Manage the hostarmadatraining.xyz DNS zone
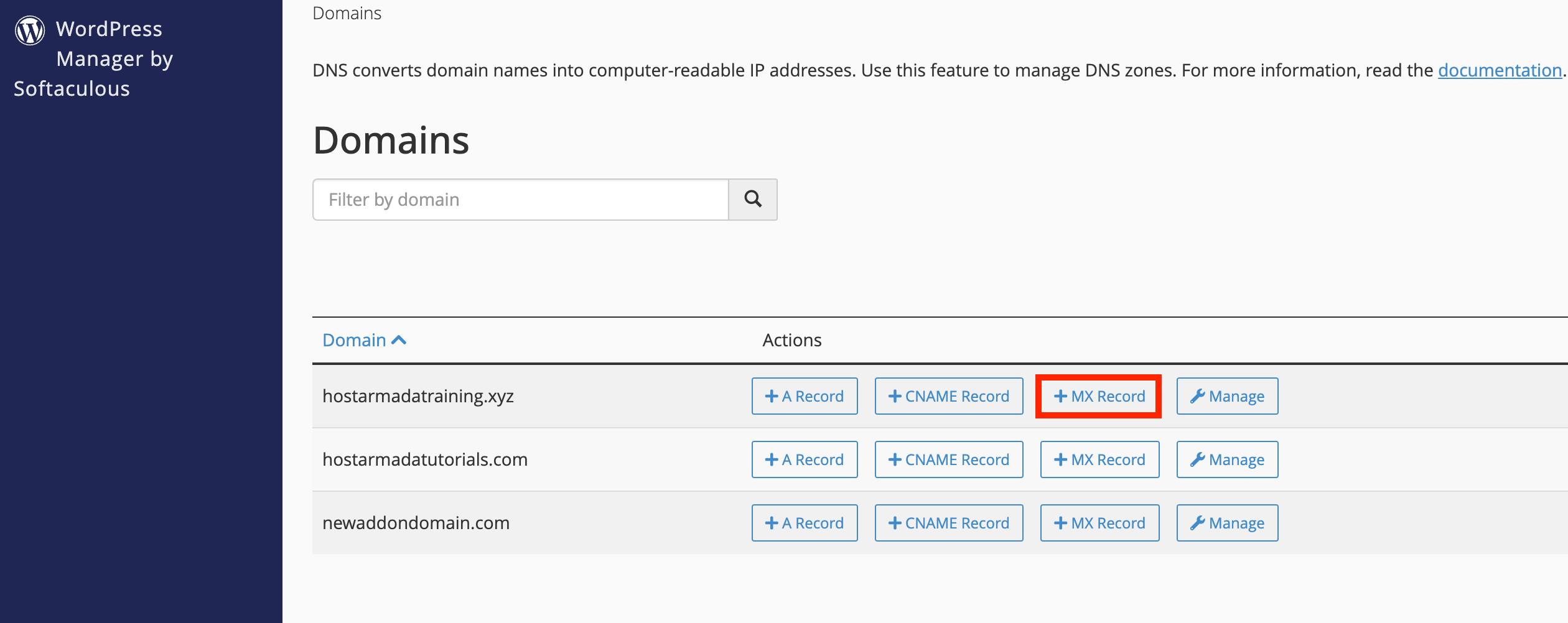 1227,396
